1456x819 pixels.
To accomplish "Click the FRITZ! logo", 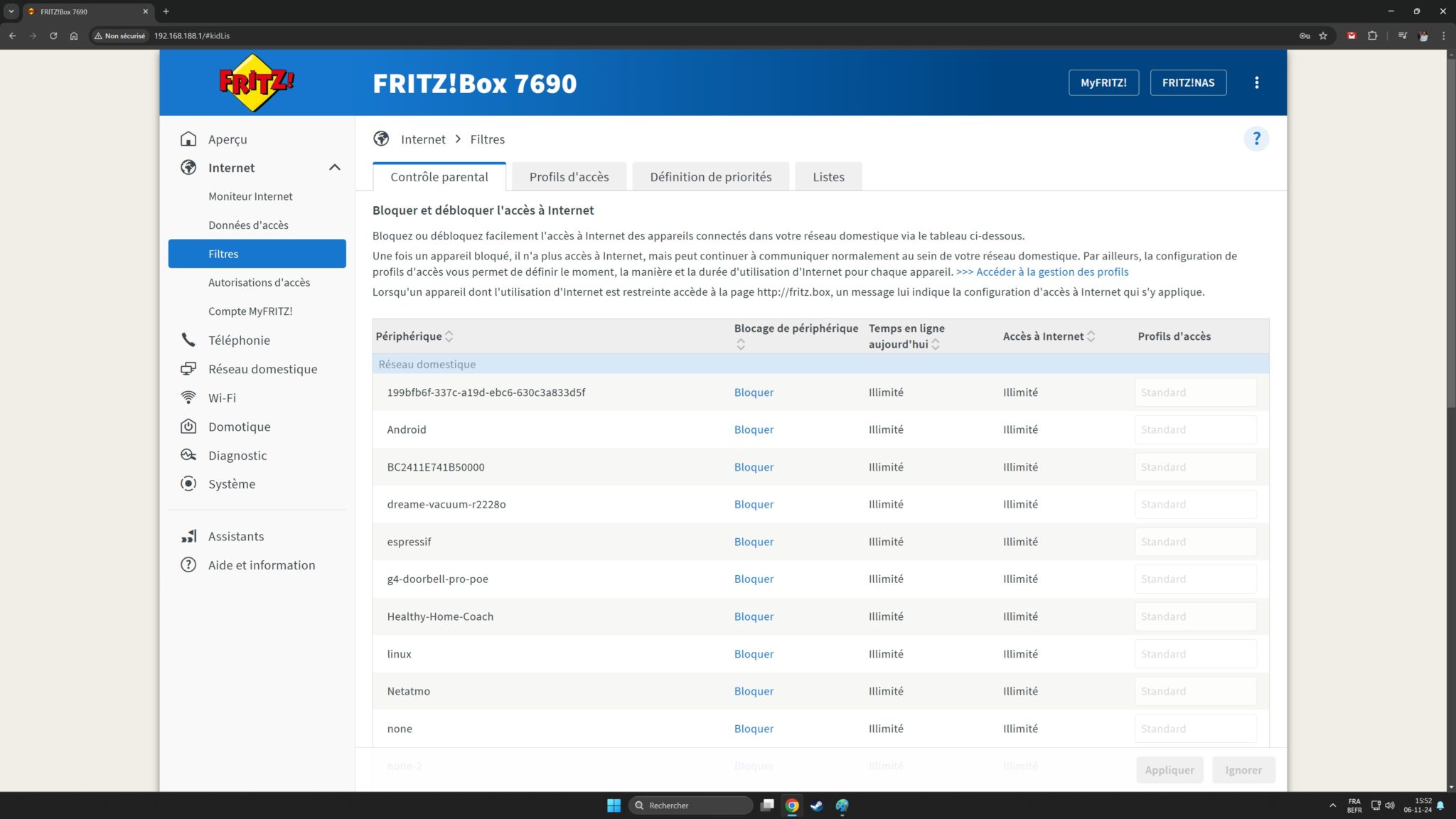I will [x=257, y=82].
